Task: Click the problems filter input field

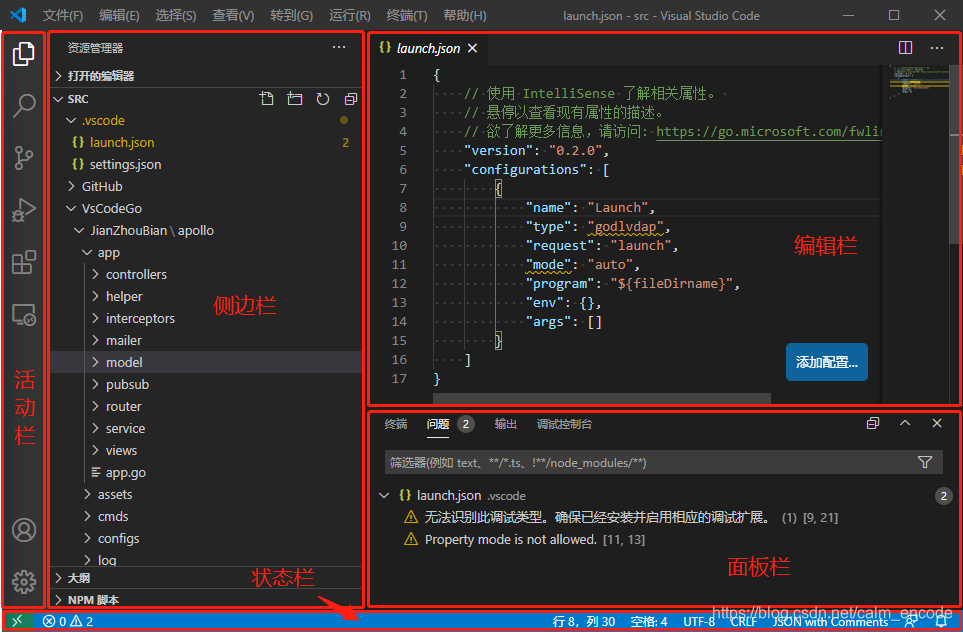Action: (650, 462)
